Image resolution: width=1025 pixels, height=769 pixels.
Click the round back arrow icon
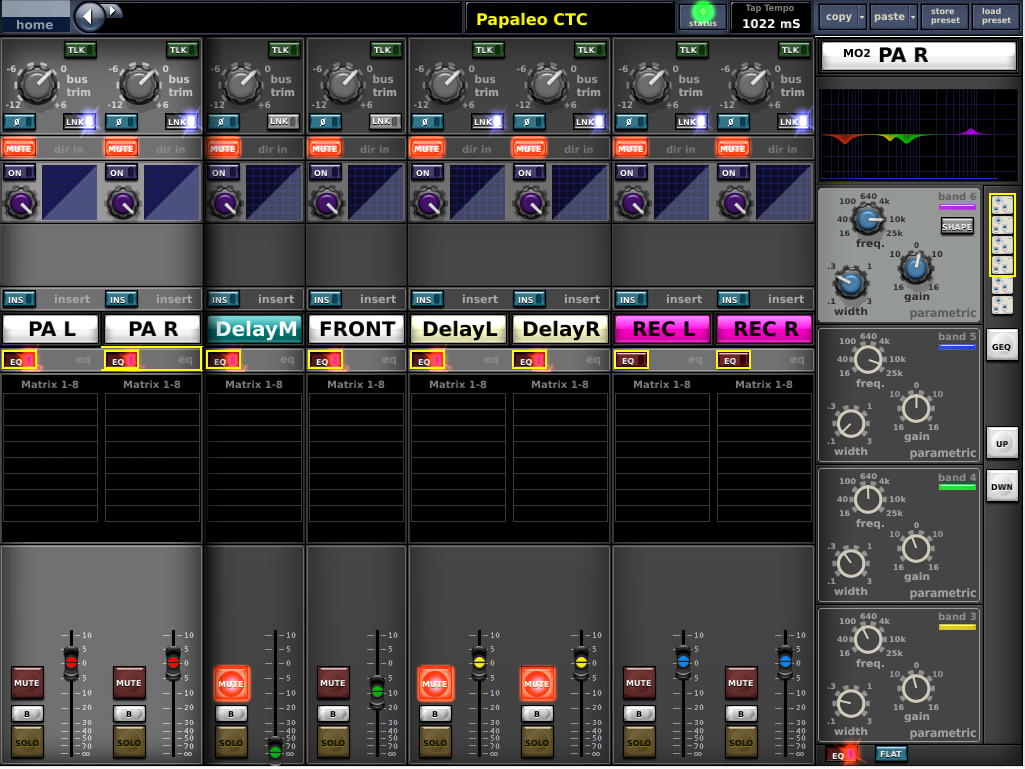(x=90, y=17)
